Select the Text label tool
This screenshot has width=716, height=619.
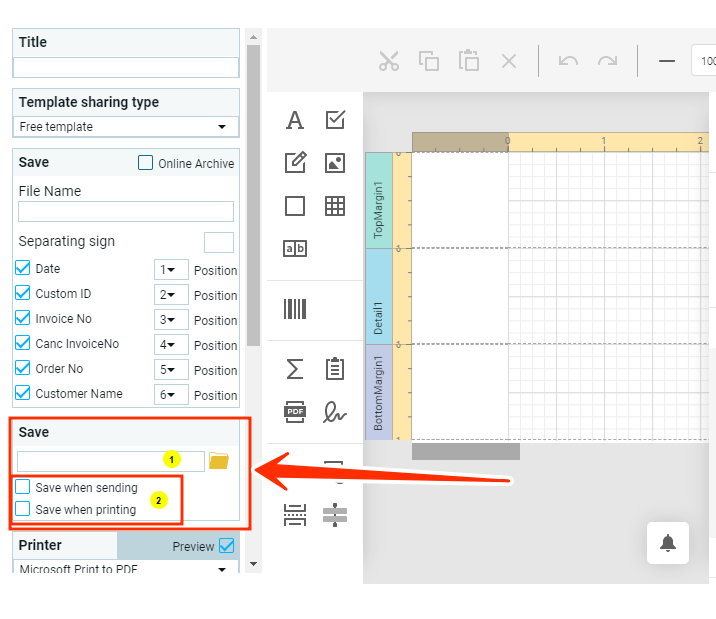[x=295, y=120]
